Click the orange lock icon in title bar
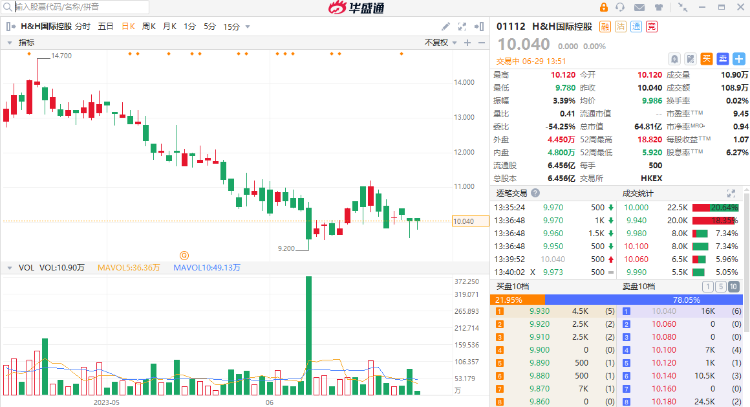 click(604, 7)
